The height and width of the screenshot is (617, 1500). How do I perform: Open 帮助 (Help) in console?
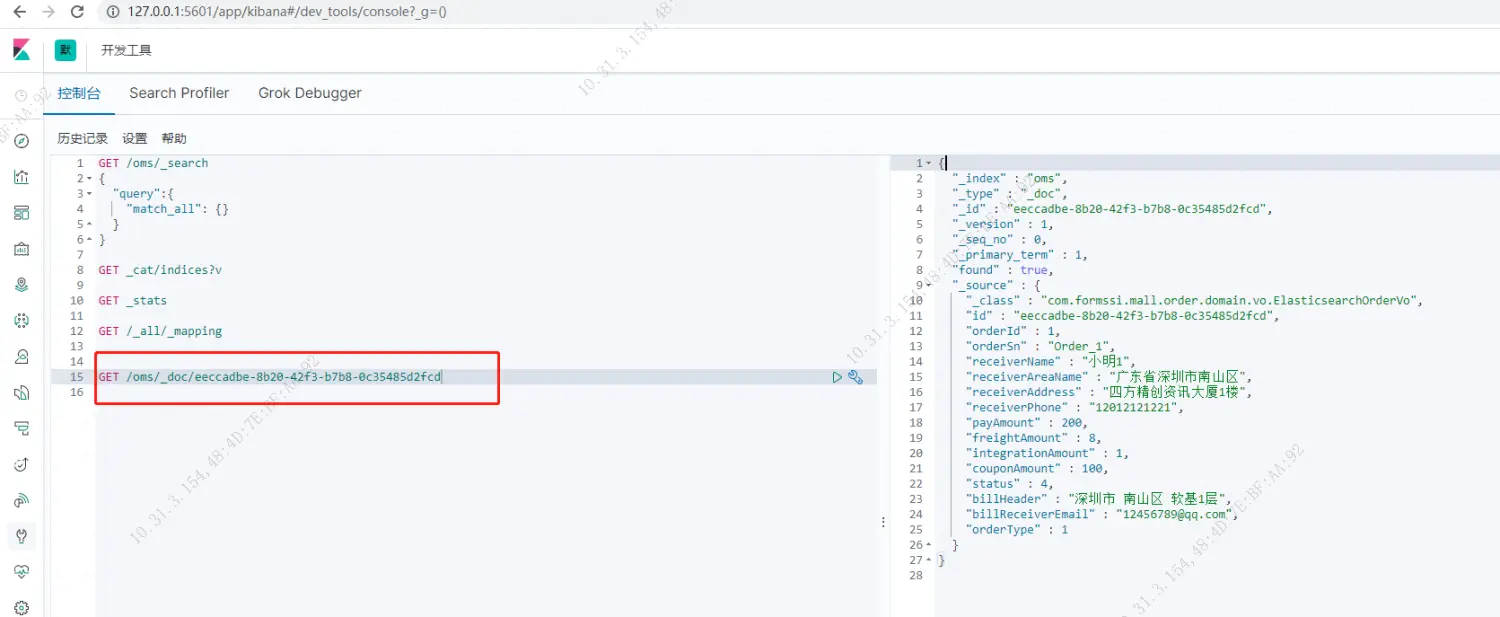tap(174, 139)
